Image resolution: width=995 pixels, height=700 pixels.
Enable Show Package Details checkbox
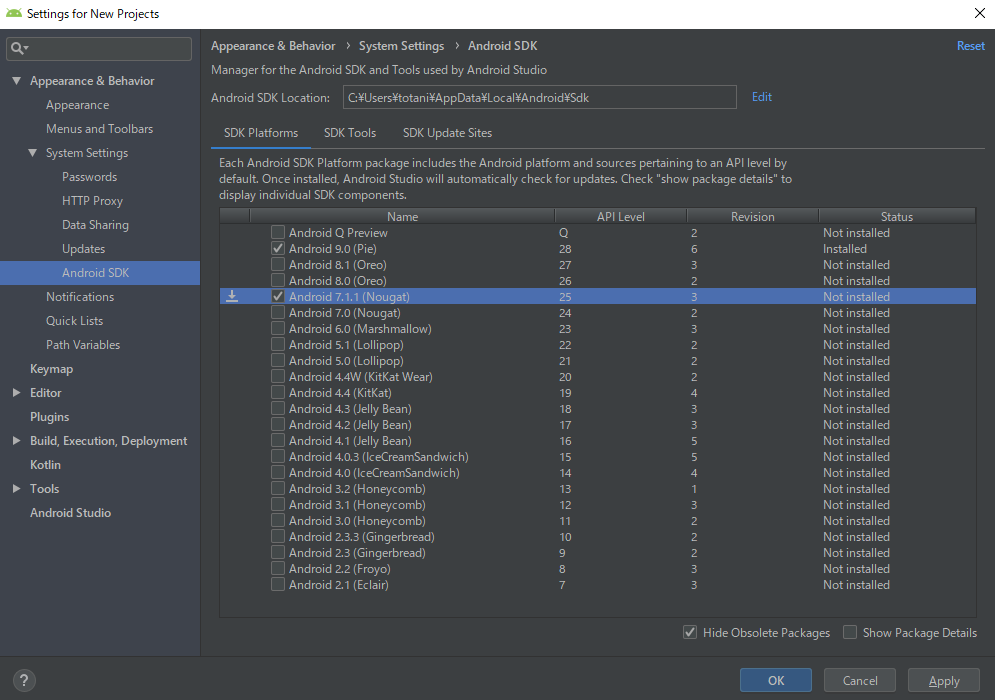850,632
